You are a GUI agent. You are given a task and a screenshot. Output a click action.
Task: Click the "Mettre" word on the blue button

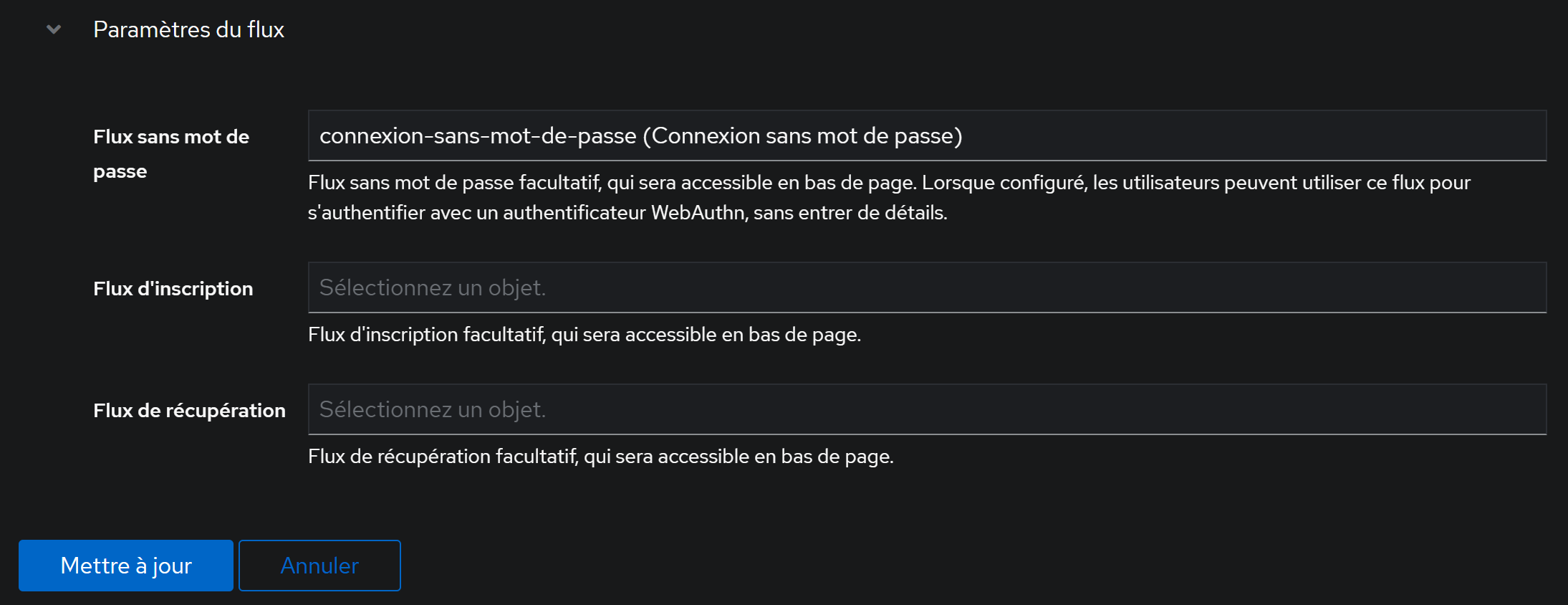(95, 566)
